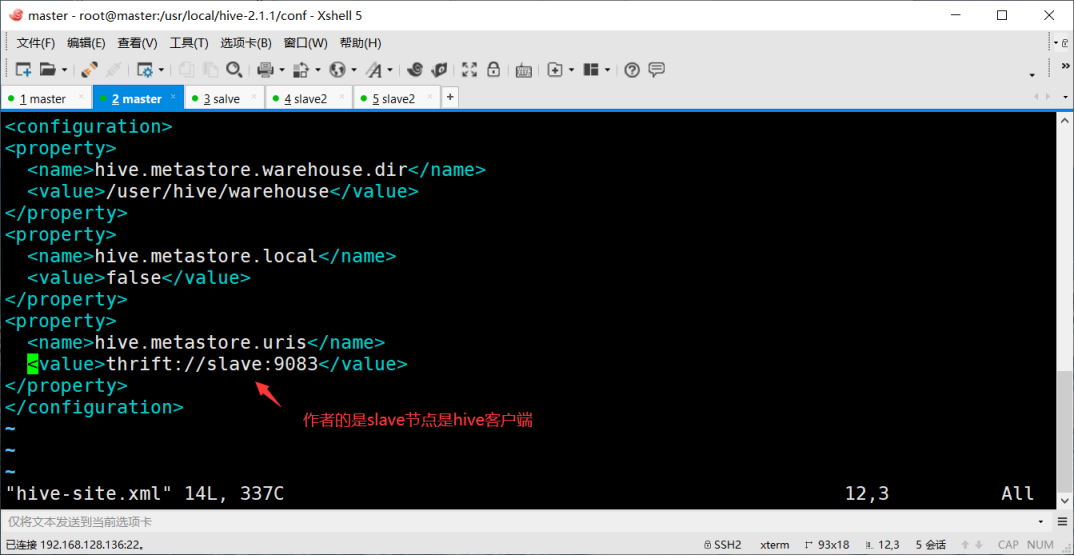
Task: Open the 文件(F) menu
Action: point(36,43)
